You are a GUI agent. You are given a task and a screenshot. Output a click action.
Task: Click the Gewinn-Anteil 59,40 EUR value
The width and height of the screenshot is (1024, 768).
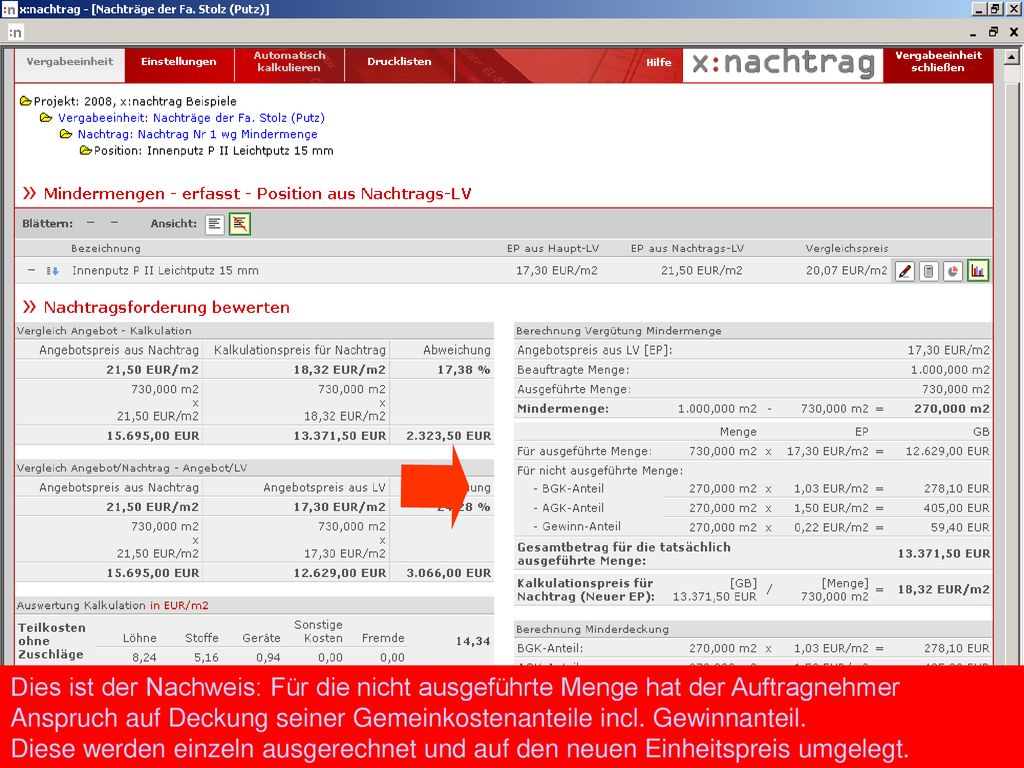tap(960, 527)
